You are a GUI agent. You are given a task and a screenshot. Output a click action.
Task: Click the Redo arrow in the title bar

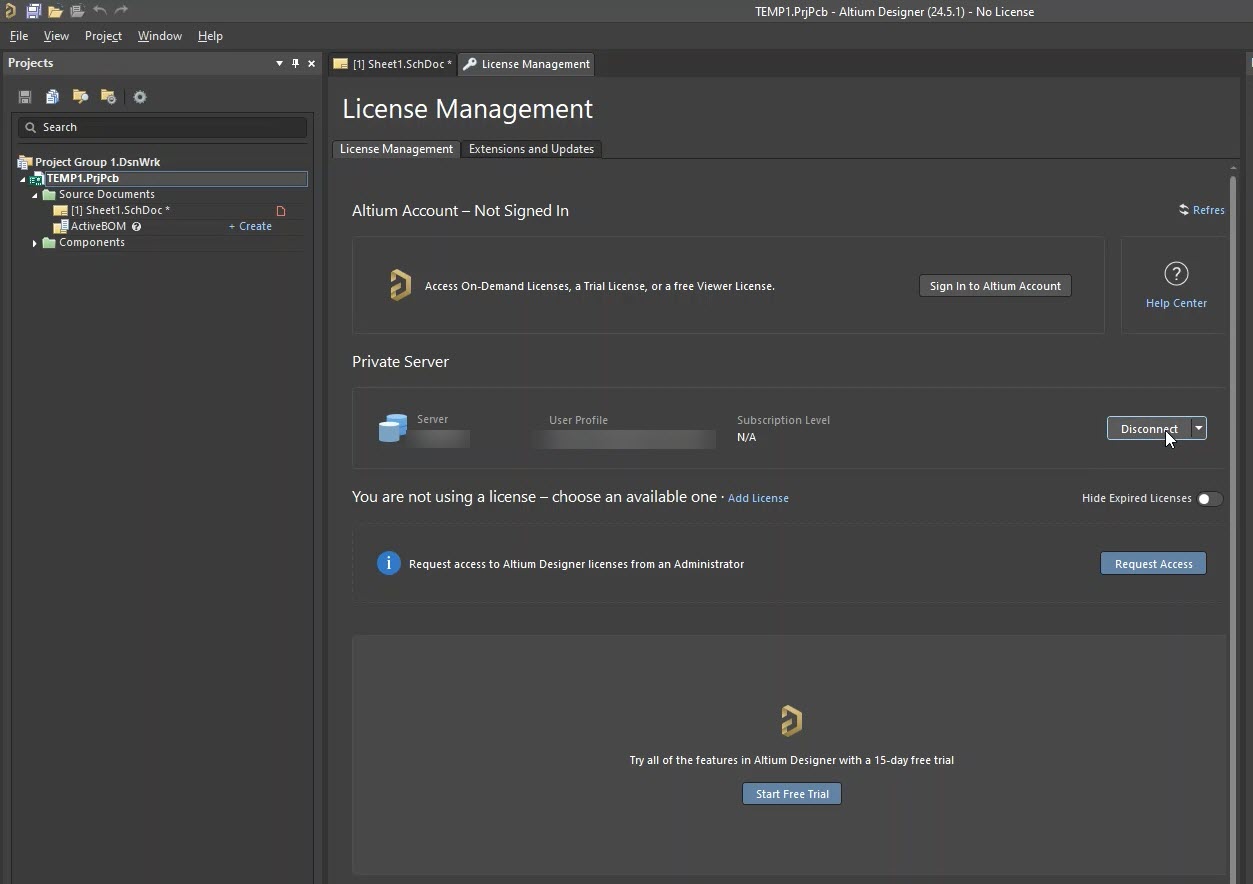121,11
